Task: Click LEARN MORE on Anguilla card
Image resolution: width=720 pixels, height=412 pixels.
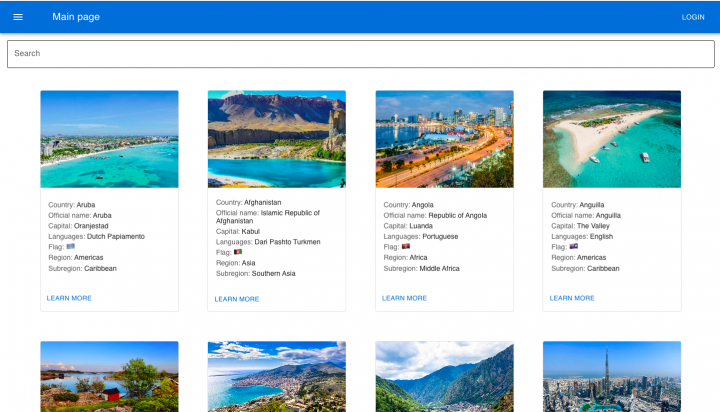Action: [572, 298]
